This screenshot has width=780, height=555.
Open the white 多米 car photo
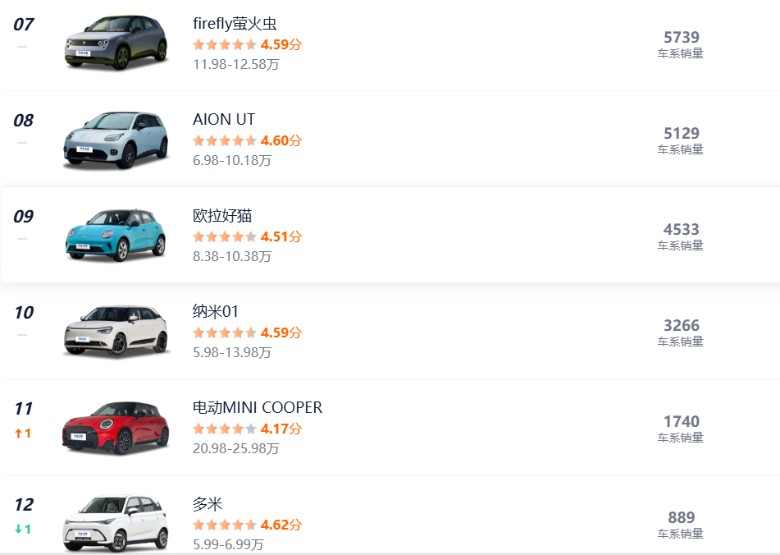[x=115, y=522]
